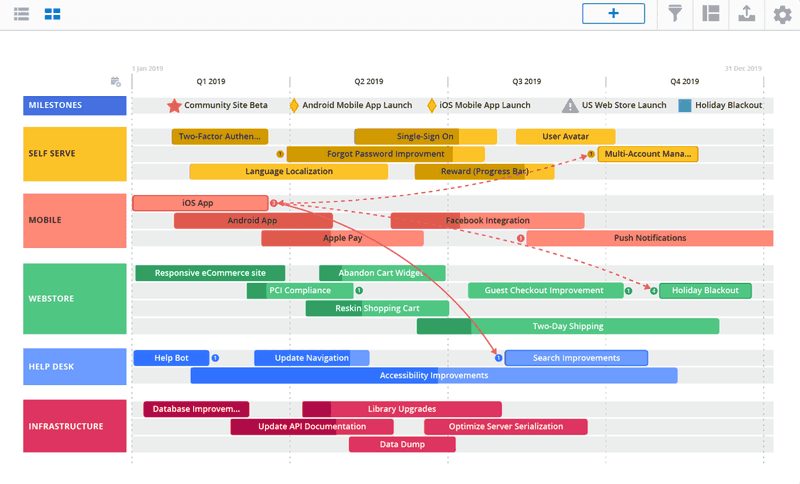The width and height of the screenshot is (800, 484).
Task: Switch to the grid view icon
Action: (52, 14)
